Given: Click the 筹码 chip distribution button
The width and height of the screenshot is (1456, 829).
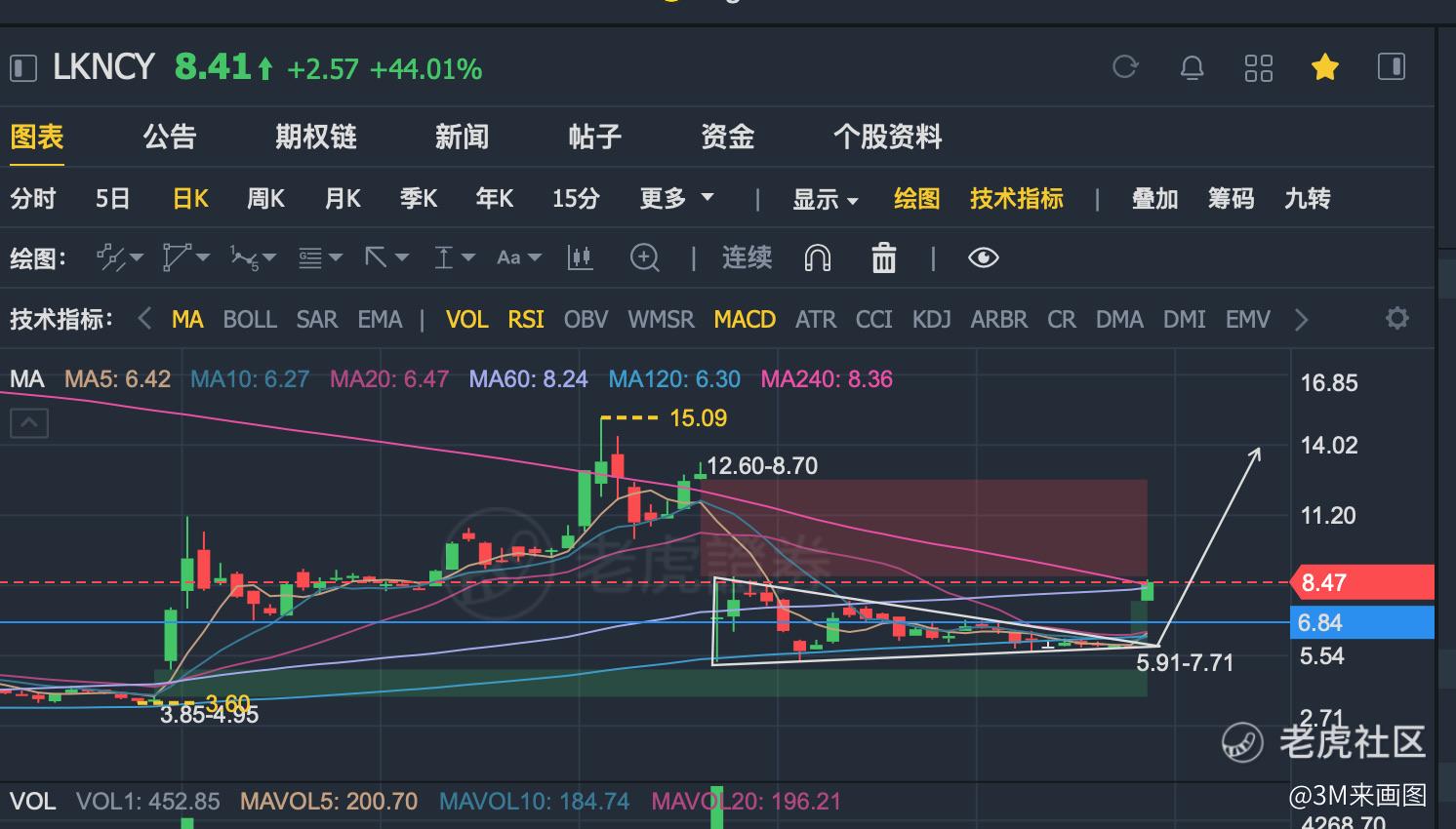Looking at the screenshot, I should (x=1231, y=199).
